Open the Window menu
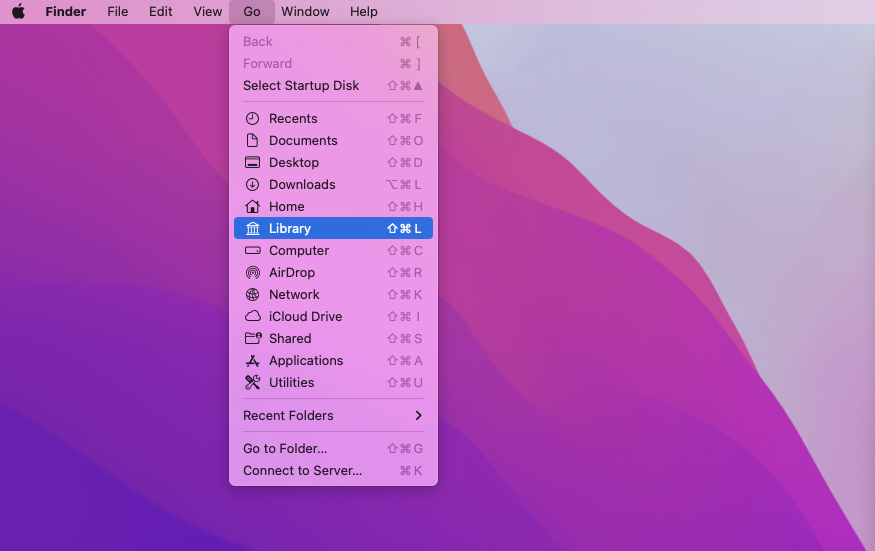Screen dimensions: 875x551 305,11
